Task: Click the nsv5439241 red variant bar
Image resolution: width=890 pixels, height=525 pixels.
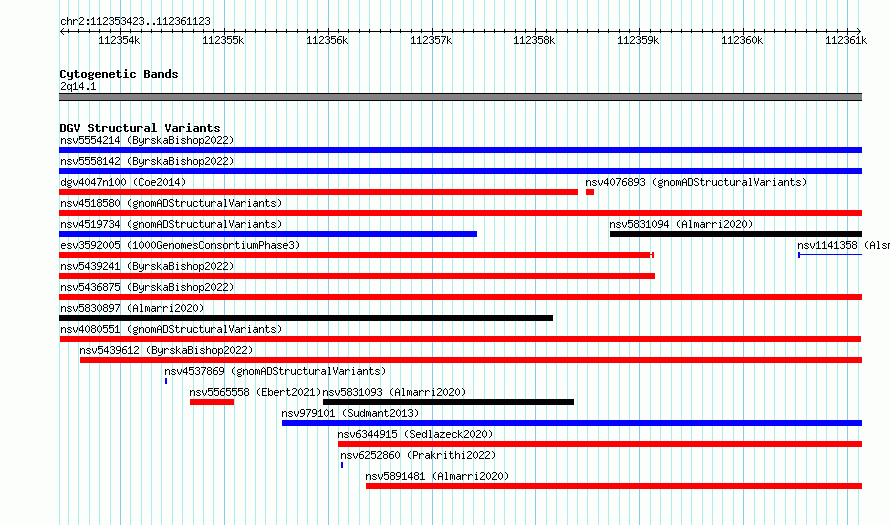Action: (357, 276)
